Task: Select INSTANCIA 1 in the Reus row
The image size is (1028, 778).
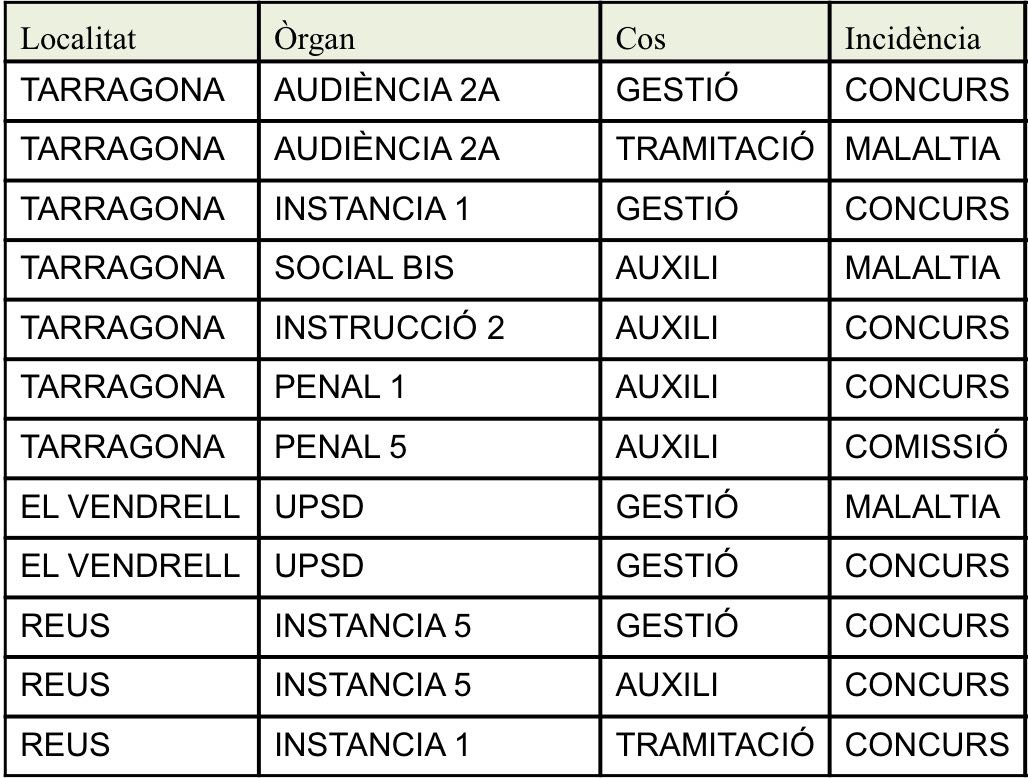Action: (x=429, y=745)
